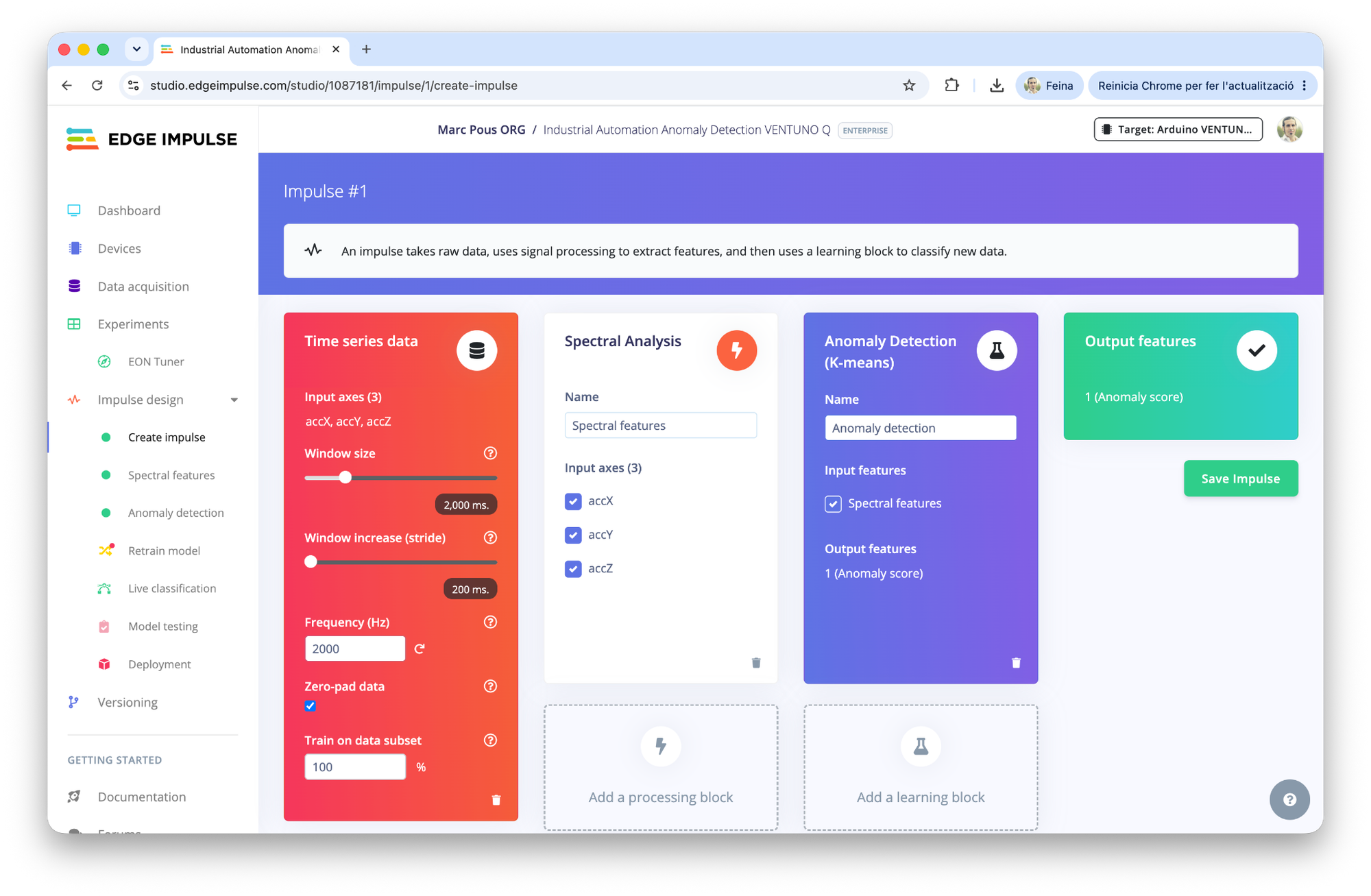1371x896 pixels.
Task: Toggle the accX input axis checkbox
Action: click(573, 501)
